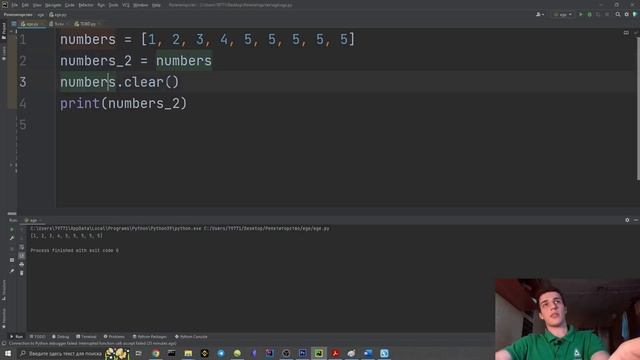This screenshot has width=640, height=360.
Task: Print the console output via printer icon
Action: click(x=22, y=264)
